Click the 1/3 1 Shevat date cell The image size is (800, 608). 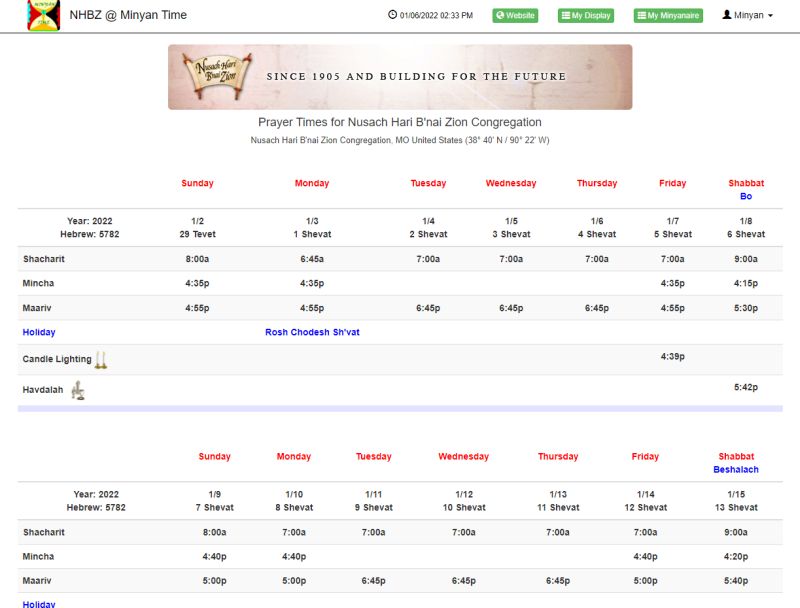click(x=312, y=227)
